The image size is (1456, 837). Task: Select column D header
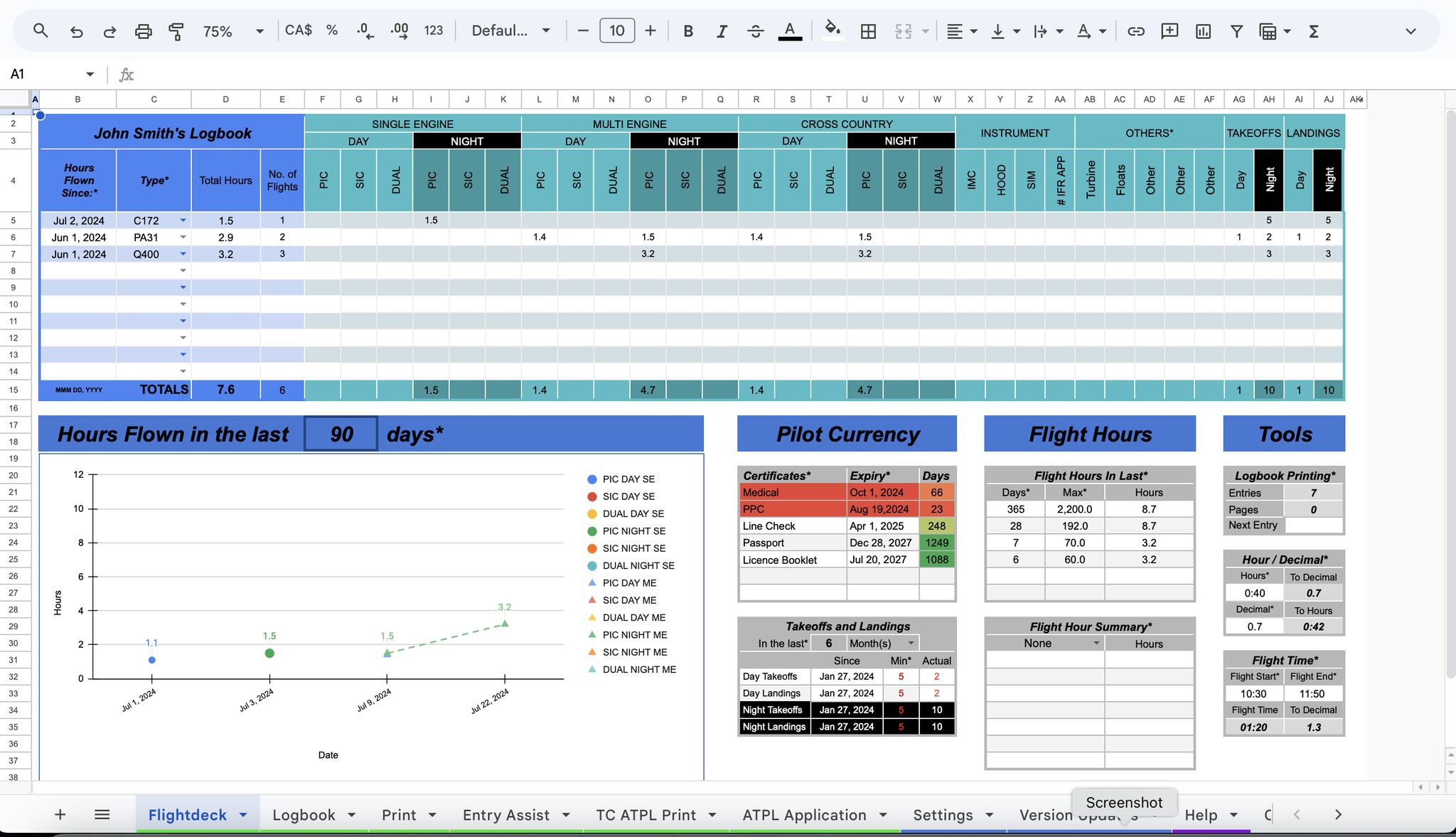pos(226,100)
